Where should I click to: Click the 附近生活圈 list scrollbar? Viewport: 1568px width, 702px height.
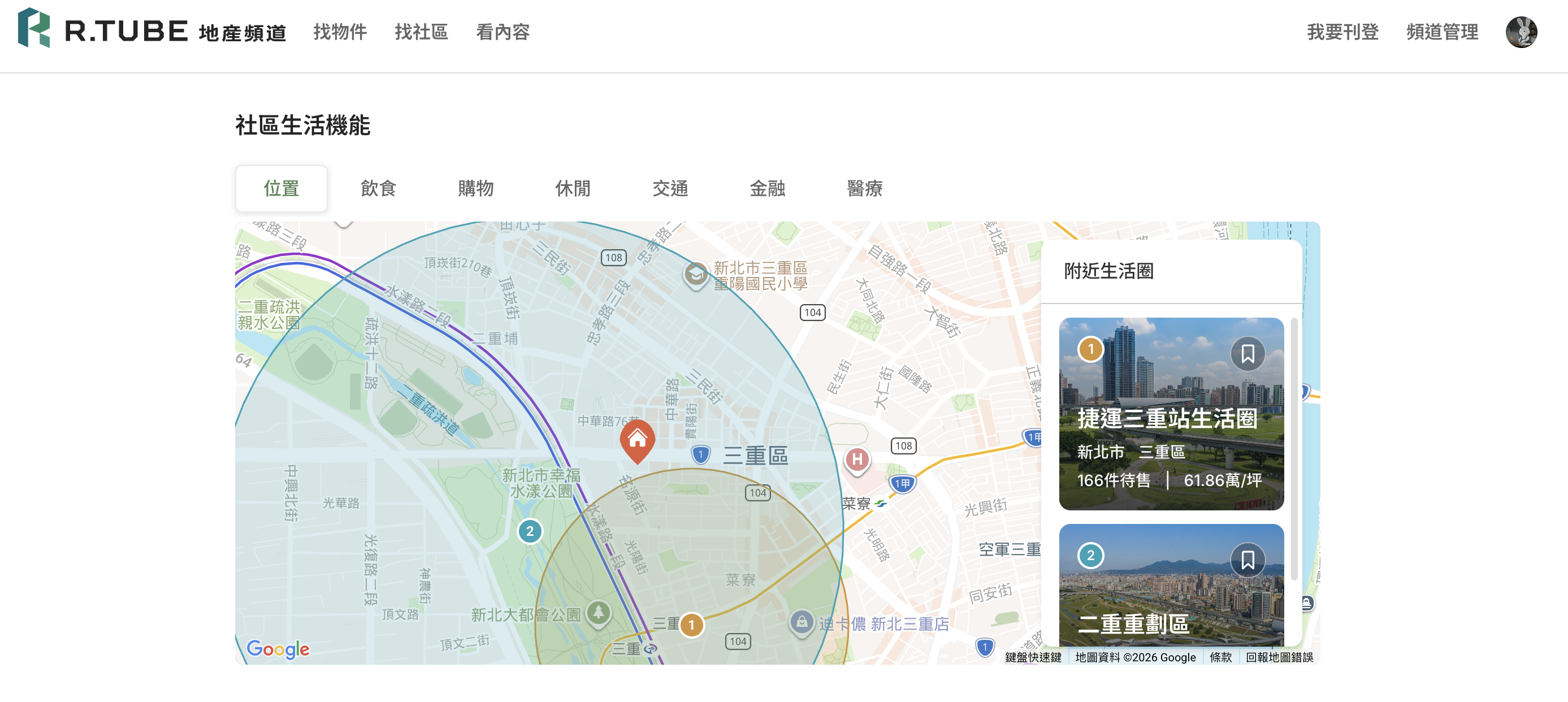[1293, 449]
